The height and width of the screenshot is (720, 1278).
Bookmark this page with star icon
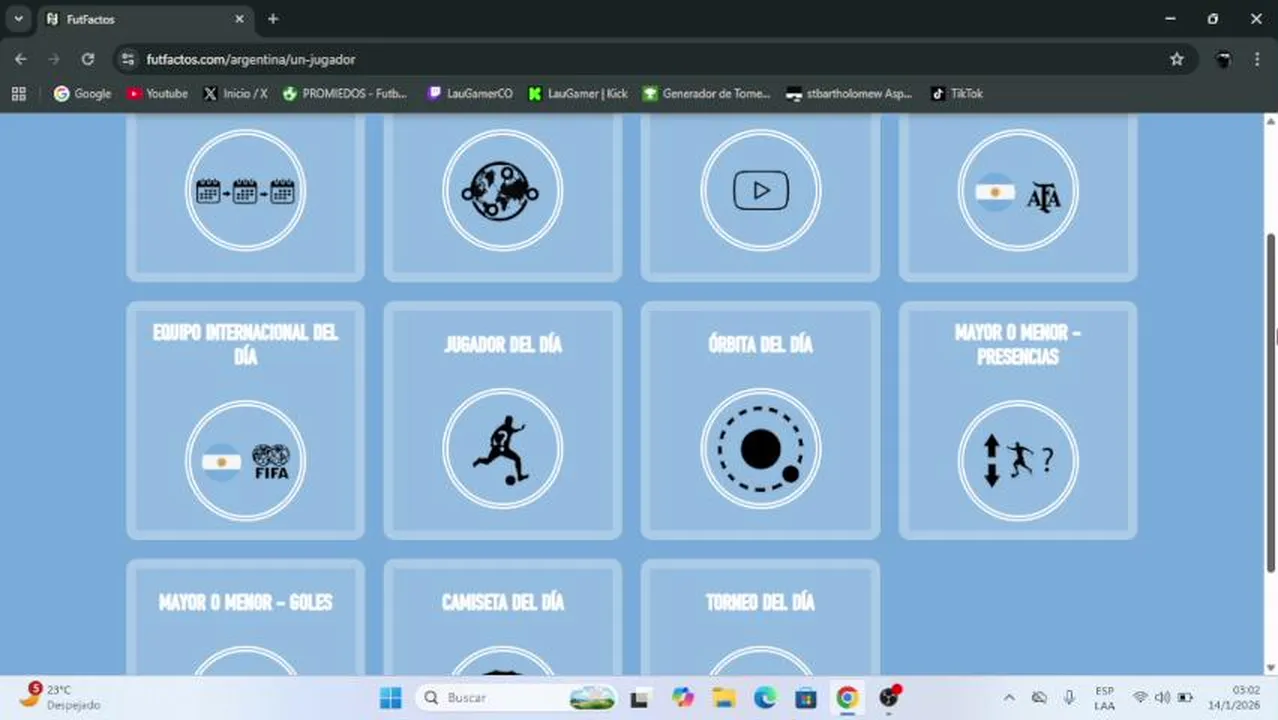click(1177, 59)
